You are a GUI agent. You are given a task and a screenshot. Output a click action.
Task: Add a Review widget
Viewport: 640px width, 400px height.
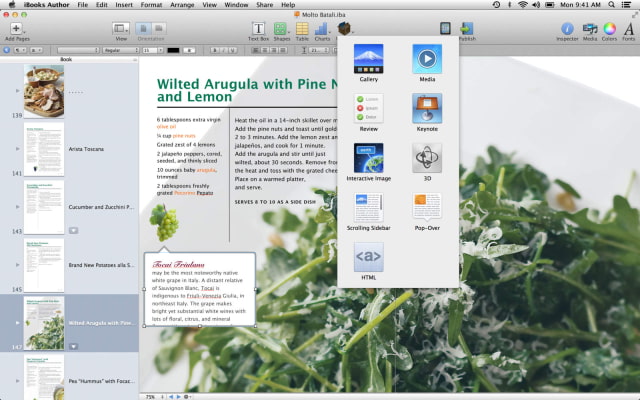click(x=368, y=108)
